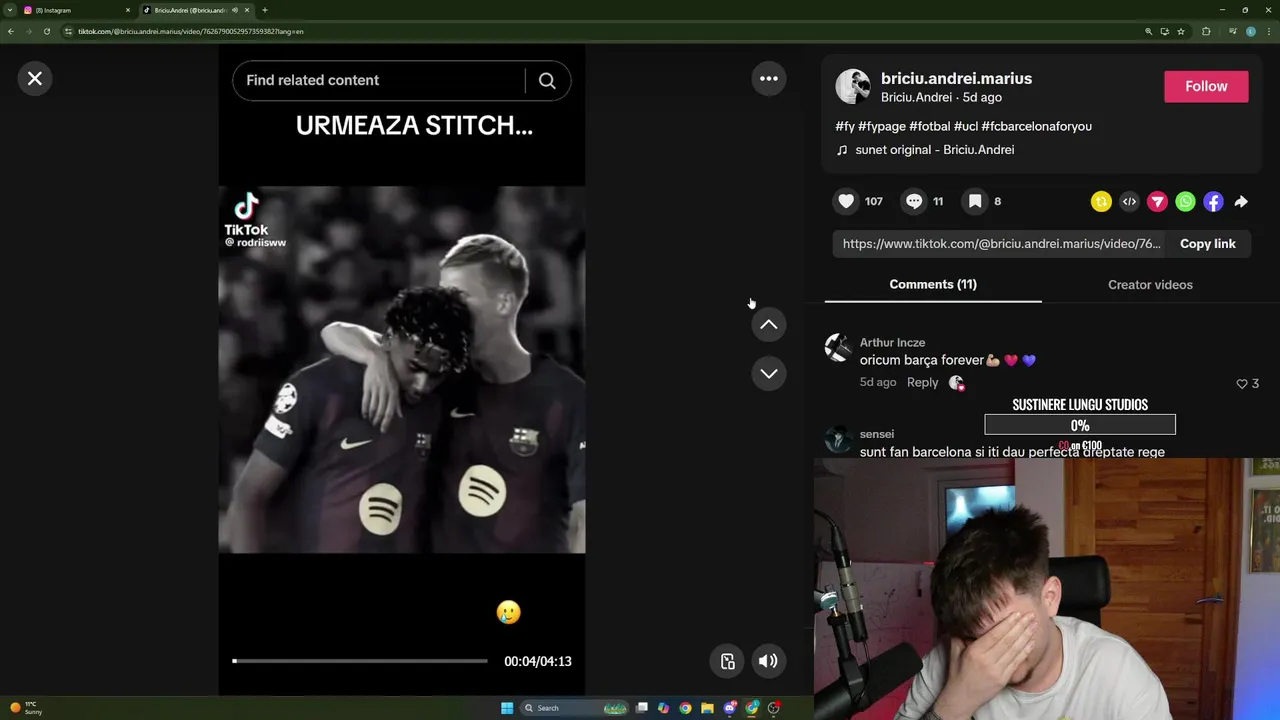Share the video to Facebook
Image resolution: width=1280 pixels, height=720 pixels.
pyautogui.click(x=1213, y=201)
